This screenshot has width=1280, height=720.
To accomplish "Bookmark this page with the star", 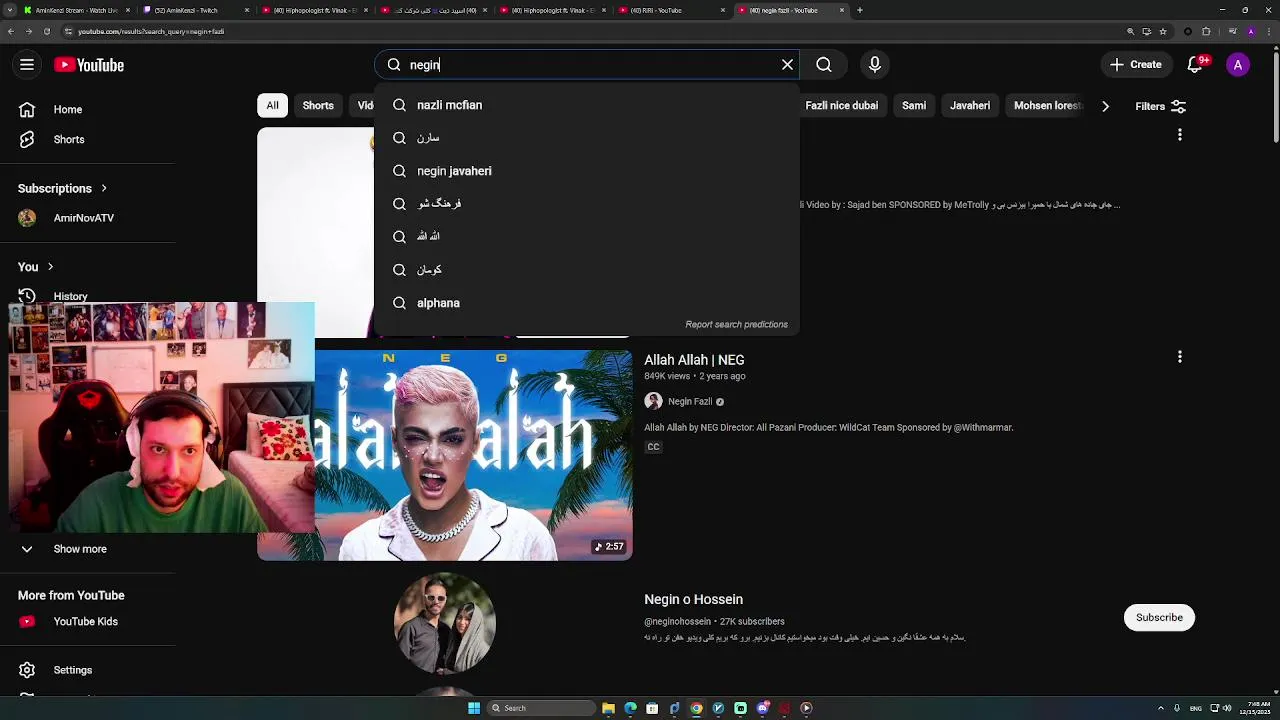I will point(1162,31).
